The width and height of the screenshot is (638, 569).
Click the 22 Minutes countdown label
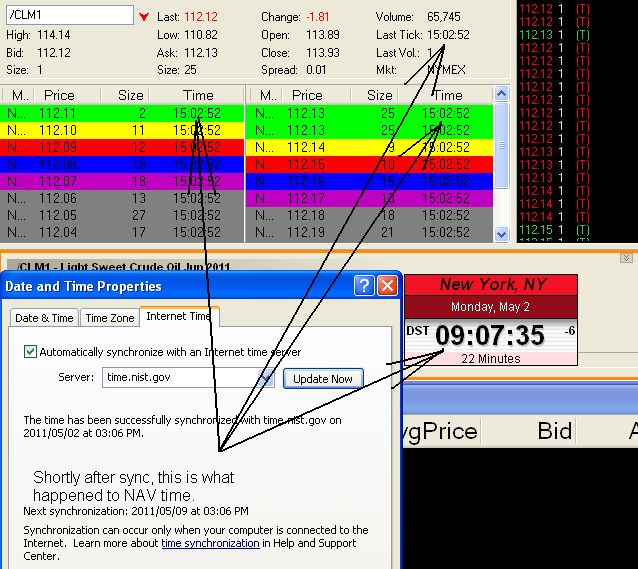point(491,359)
